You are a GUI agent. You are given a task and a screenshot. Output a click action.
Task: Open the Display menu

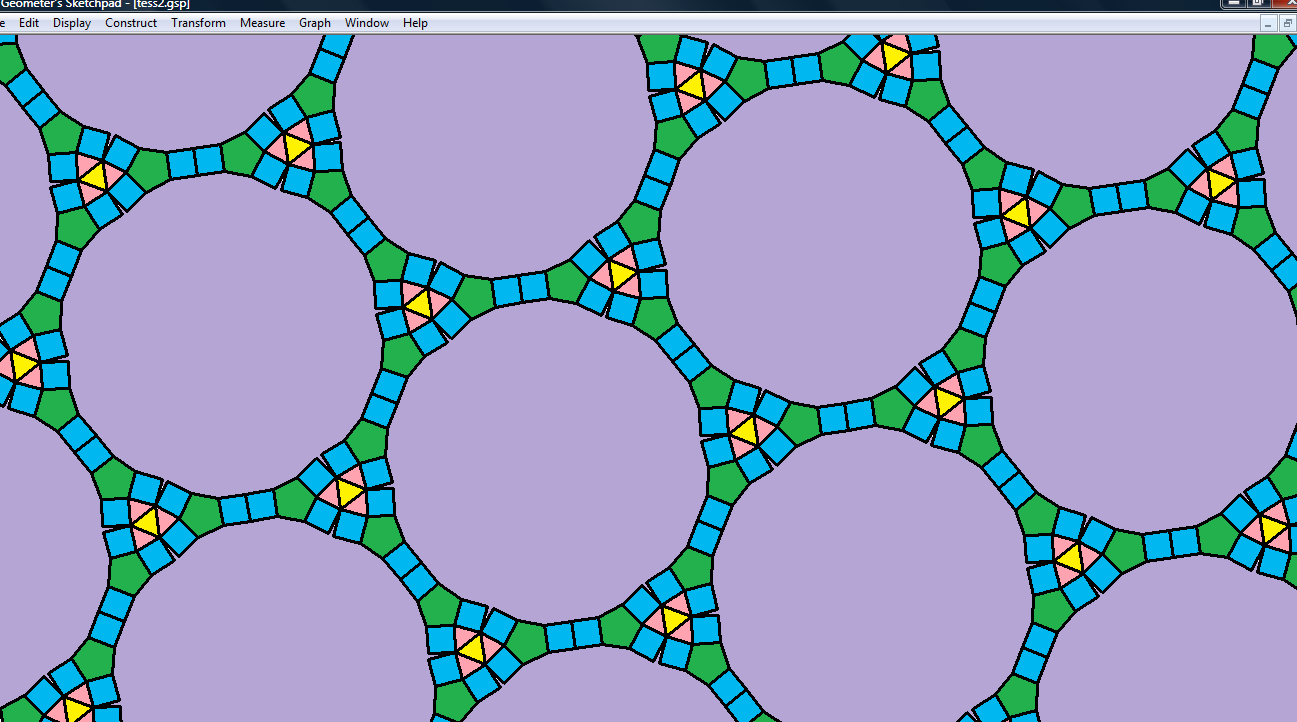pyautogui.click(x=72, y=23)
